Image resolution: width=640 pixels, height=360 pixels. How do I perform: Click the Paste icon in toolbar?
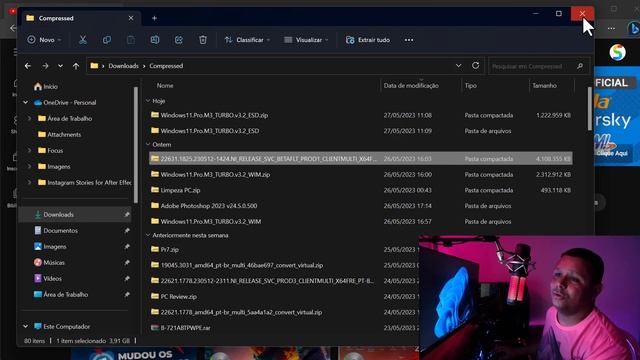pos(131,40)
